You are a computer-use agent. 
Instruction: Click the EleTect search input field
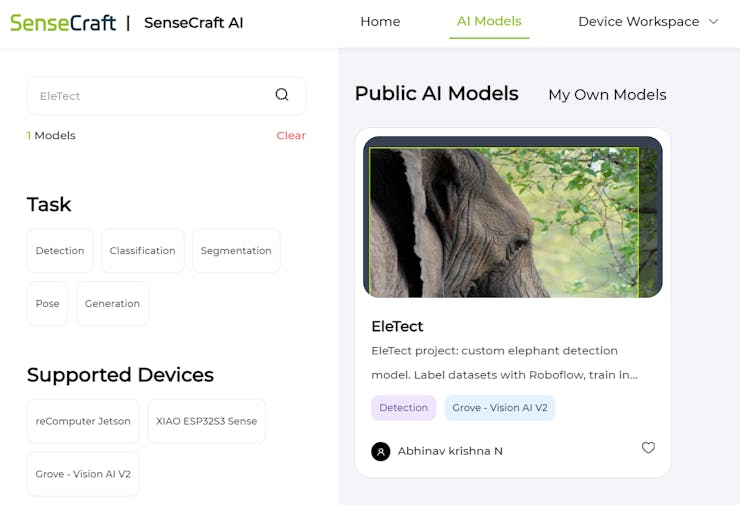[150, 96]
